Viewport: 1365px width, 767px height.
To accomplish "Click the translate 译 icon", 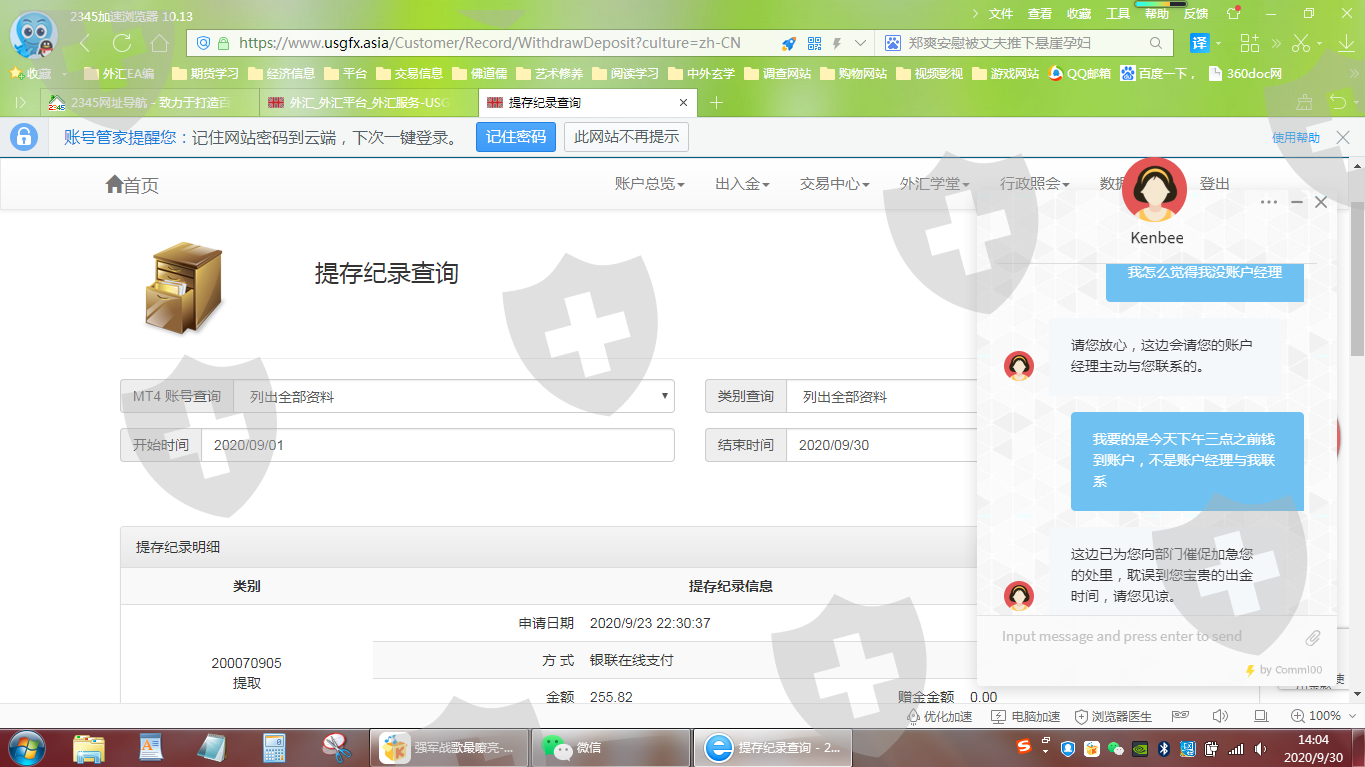I will pyautogui.click(x=1199, y=43).
